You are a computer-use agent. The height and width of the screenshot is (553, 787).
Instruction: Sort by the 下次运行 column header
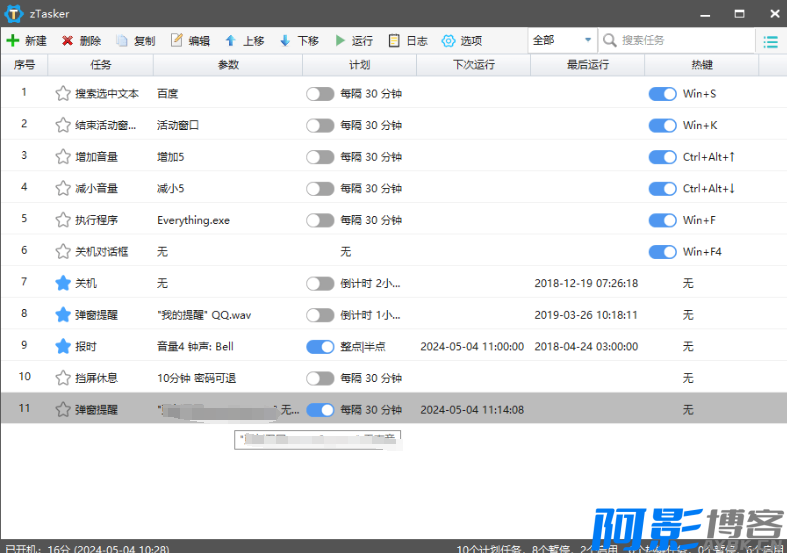point(473,65)
